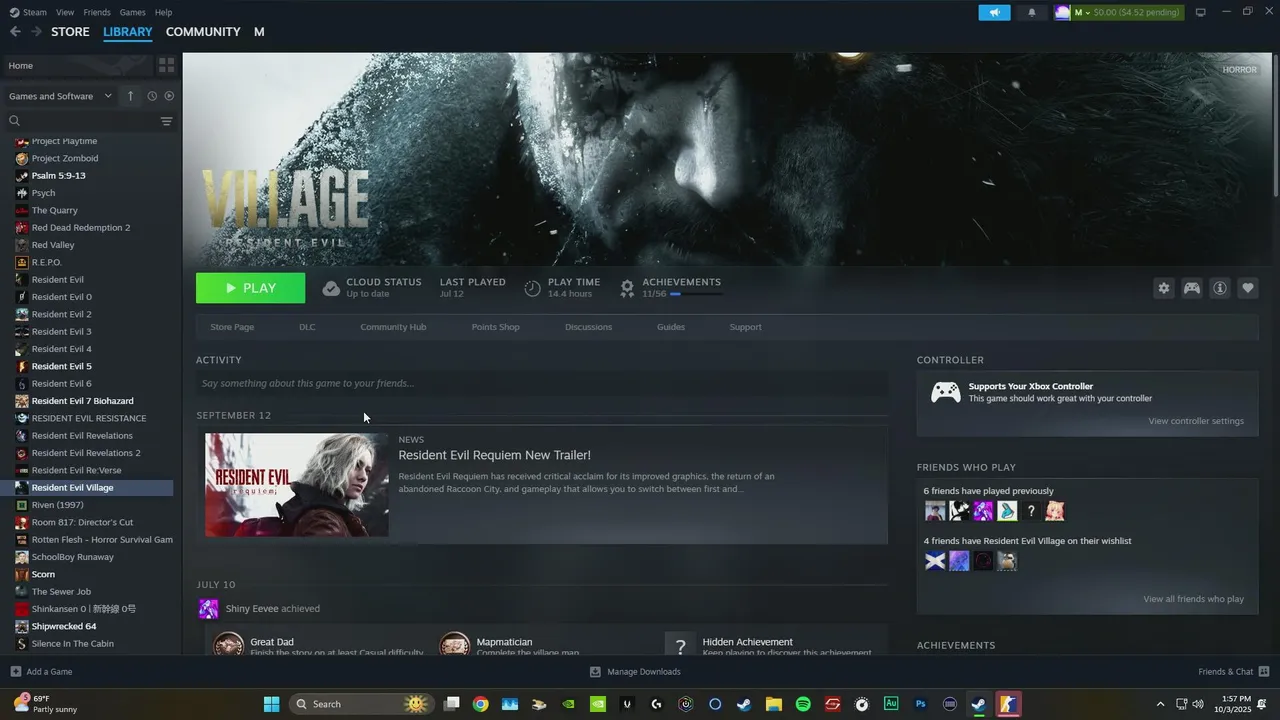The width and height of the screenshot is (1280, 720).
Task: Open the Resident Evil Requiem news thumbnail
Action: (297, 485)
